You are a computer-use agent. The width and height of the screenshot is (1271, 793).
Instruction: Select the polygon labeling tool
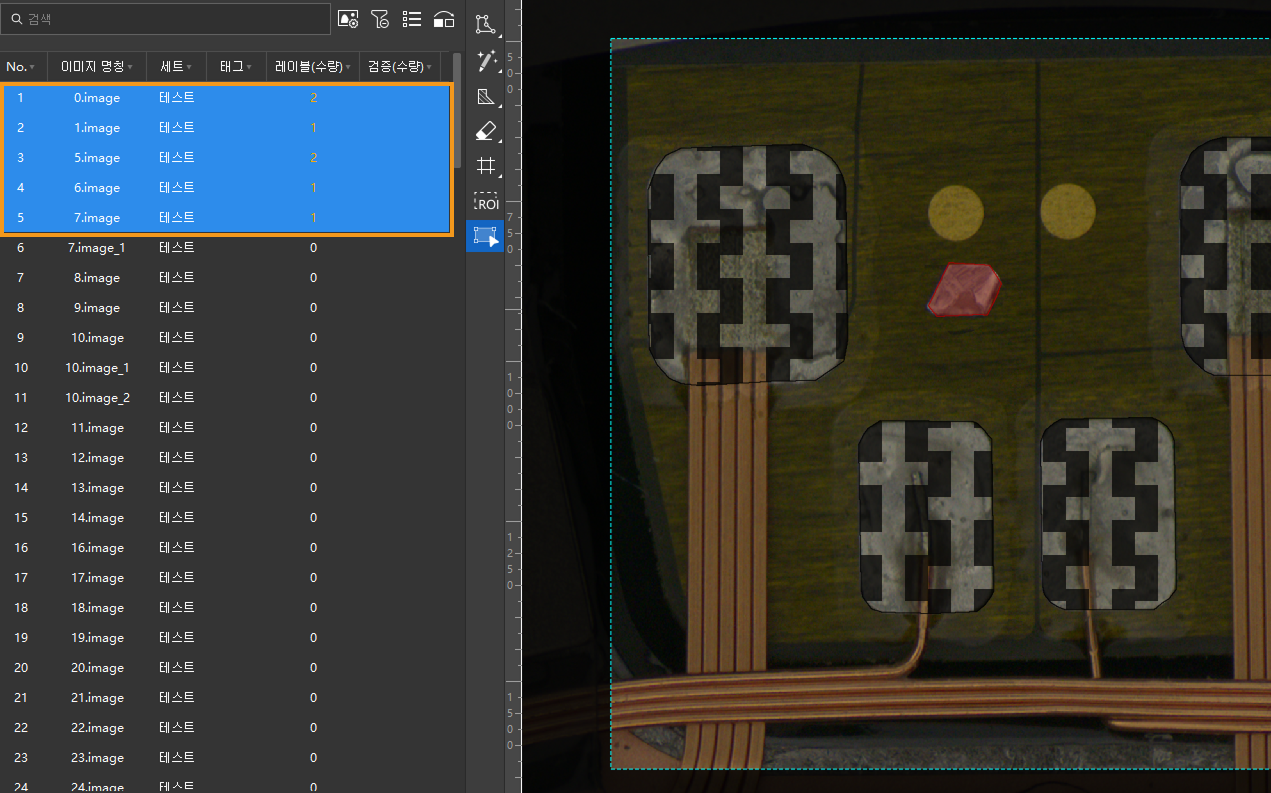point(486,24)
